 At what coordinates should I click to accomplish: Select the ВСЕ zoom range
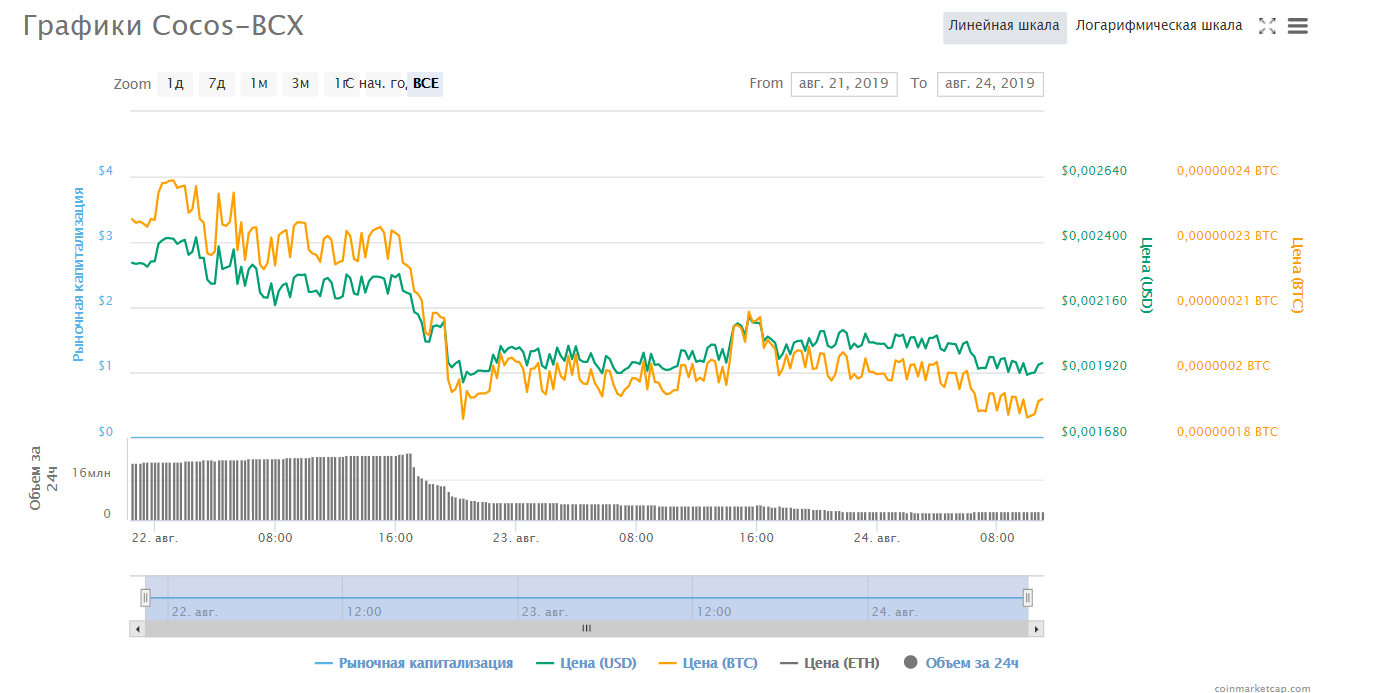pyautogui.click(x=425, y=84)
